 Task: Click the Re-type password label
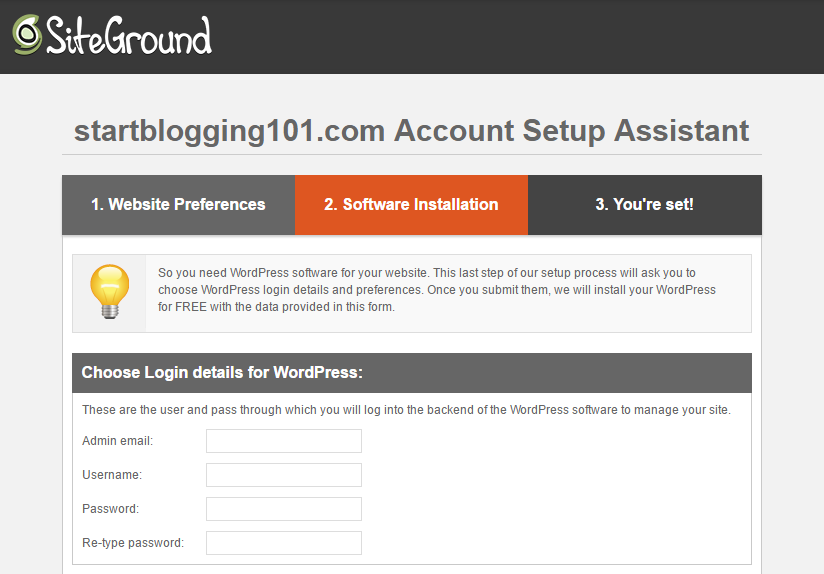pyautogui.click(x=133, y=543)
